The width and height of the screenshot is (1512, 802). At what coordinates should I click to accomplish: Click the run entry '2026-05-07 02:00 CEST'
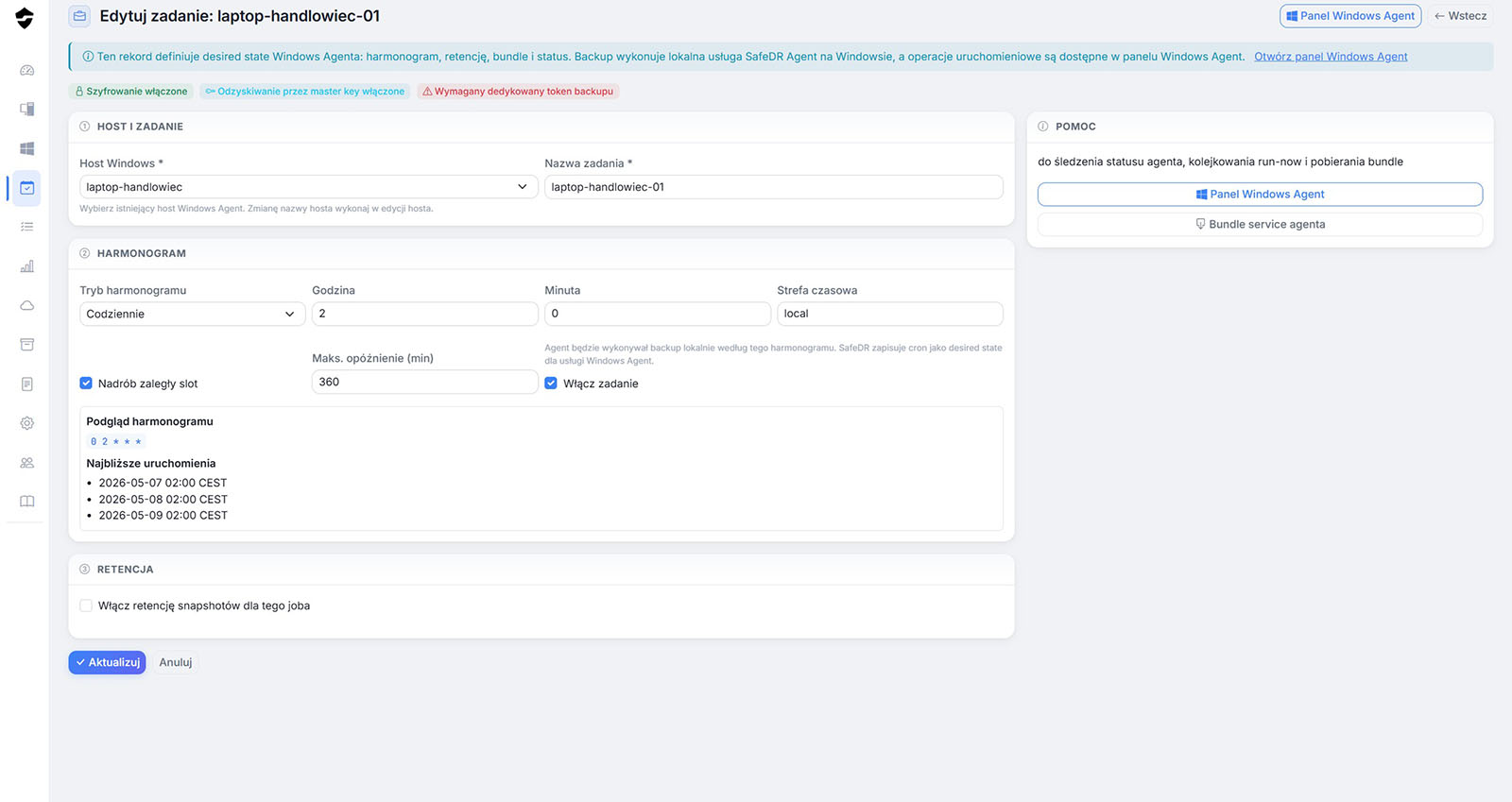(x=163, y=483)
